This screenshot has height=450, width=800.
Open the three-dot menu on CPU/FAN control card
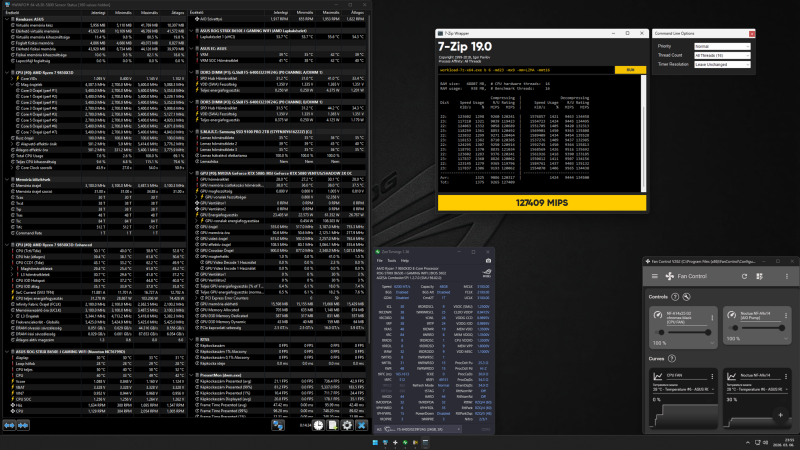(x=712, y=317)
